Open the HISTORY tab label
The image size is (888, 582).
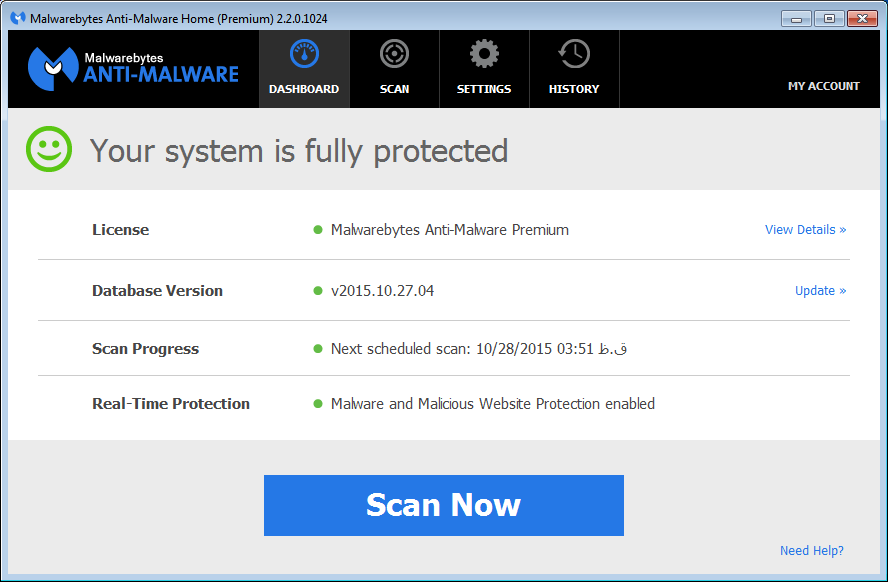coord(574,89)
